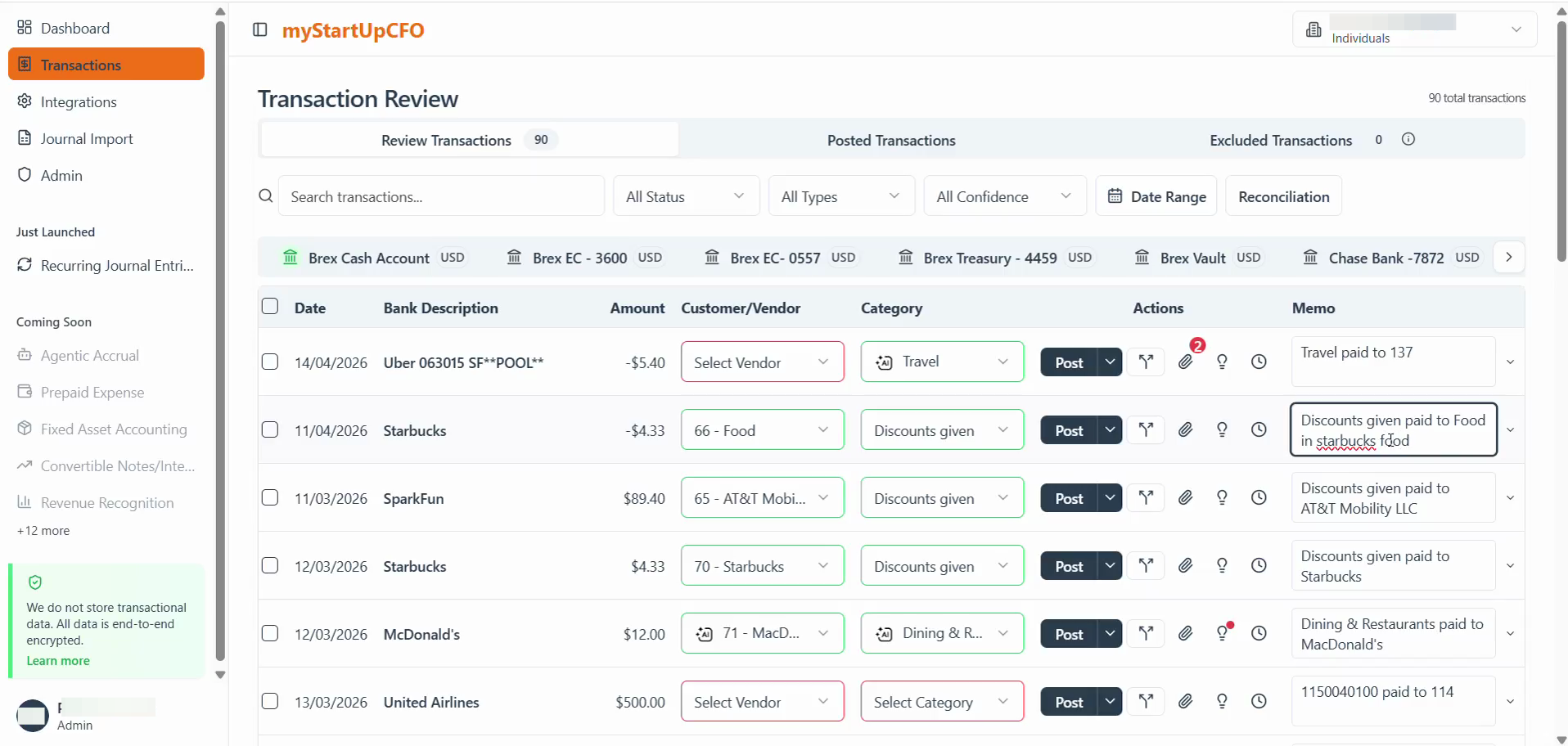This screenshot has height=746, width=1568.
Task: Click the split icon in SparkFun row
Action: click(x=1146, y=497)
